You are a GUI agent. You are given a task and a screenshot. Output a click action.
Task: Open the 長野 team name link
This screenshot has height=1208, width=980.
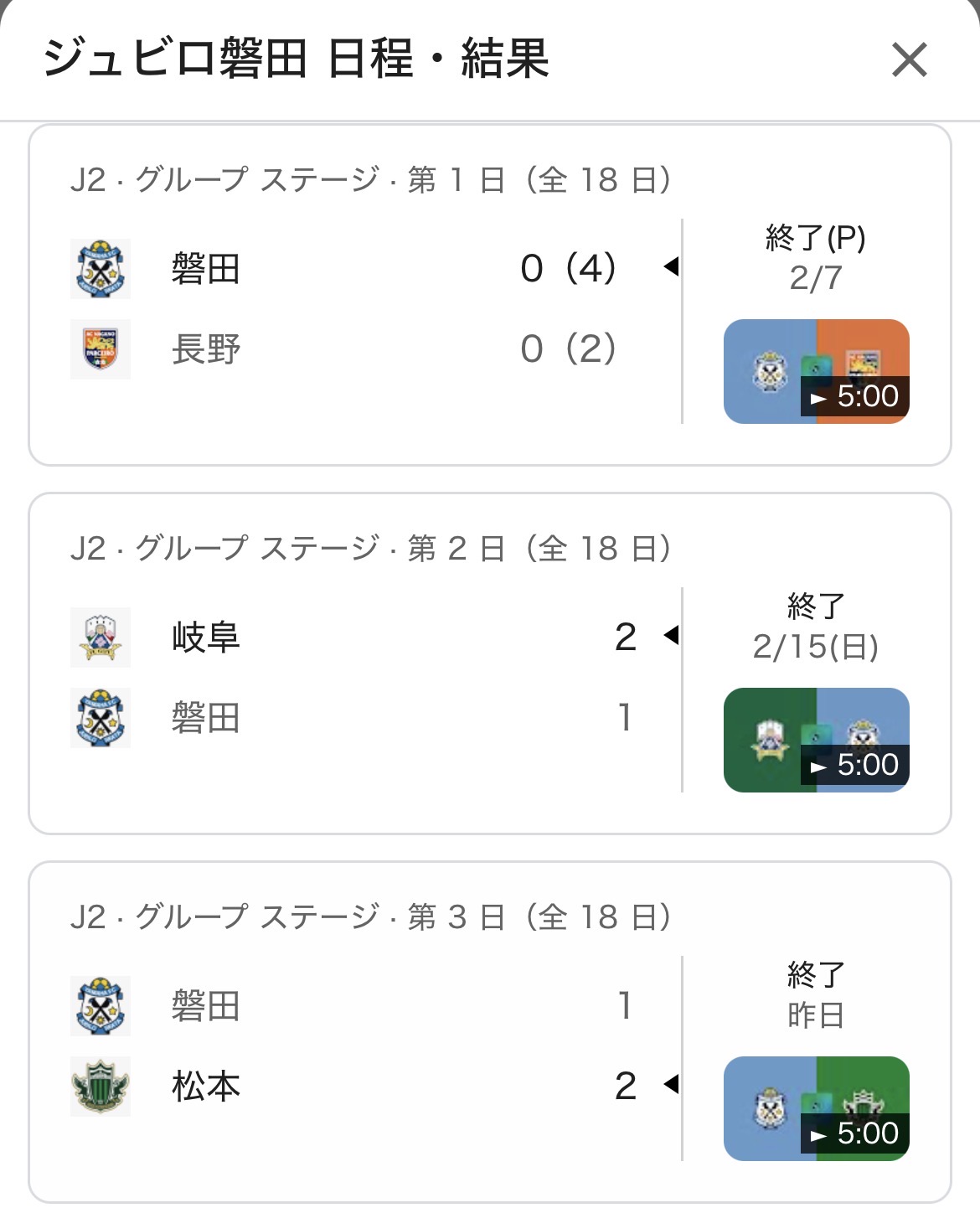point(206,349)
